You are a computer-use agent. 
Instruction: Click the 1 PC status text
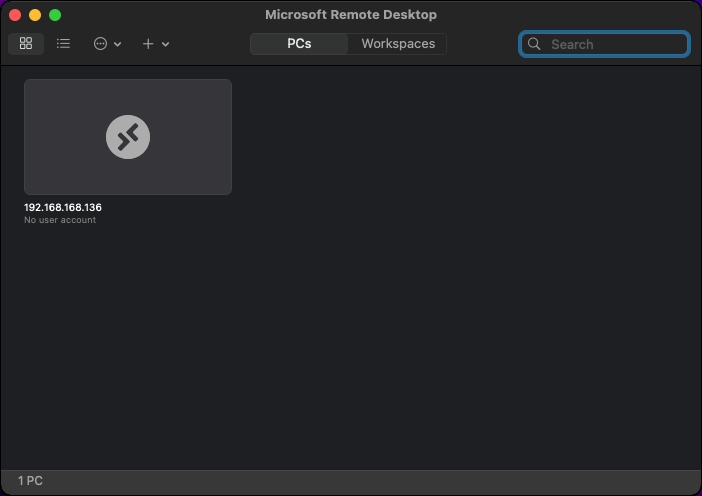coord(30,481)
